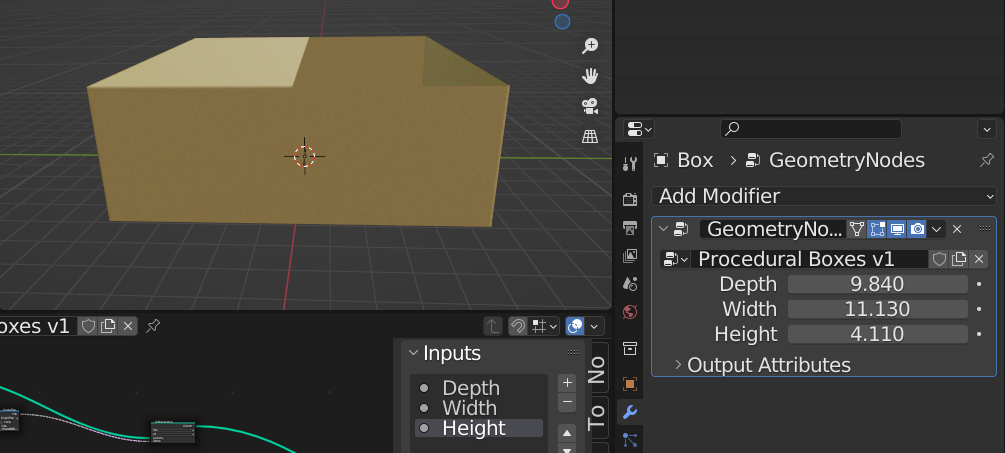The width and height of the screenshot is (1005, 453).
Task: Toggle the Properties editor pin icon
Action: point(986,160)
